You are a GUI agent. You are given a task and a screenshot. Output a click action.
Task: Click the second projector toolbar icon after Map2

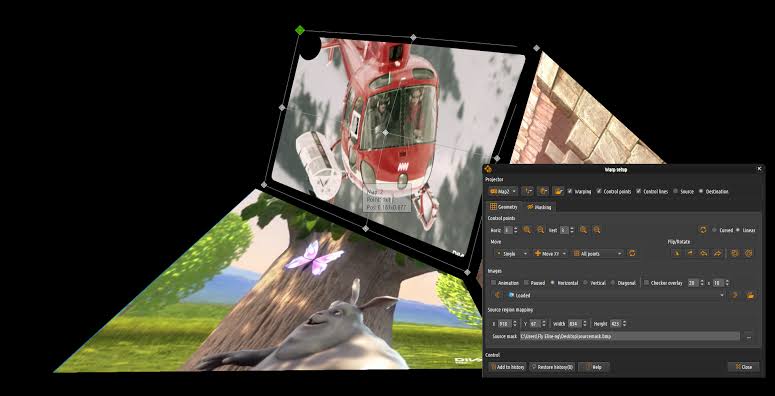coord(543,191)
